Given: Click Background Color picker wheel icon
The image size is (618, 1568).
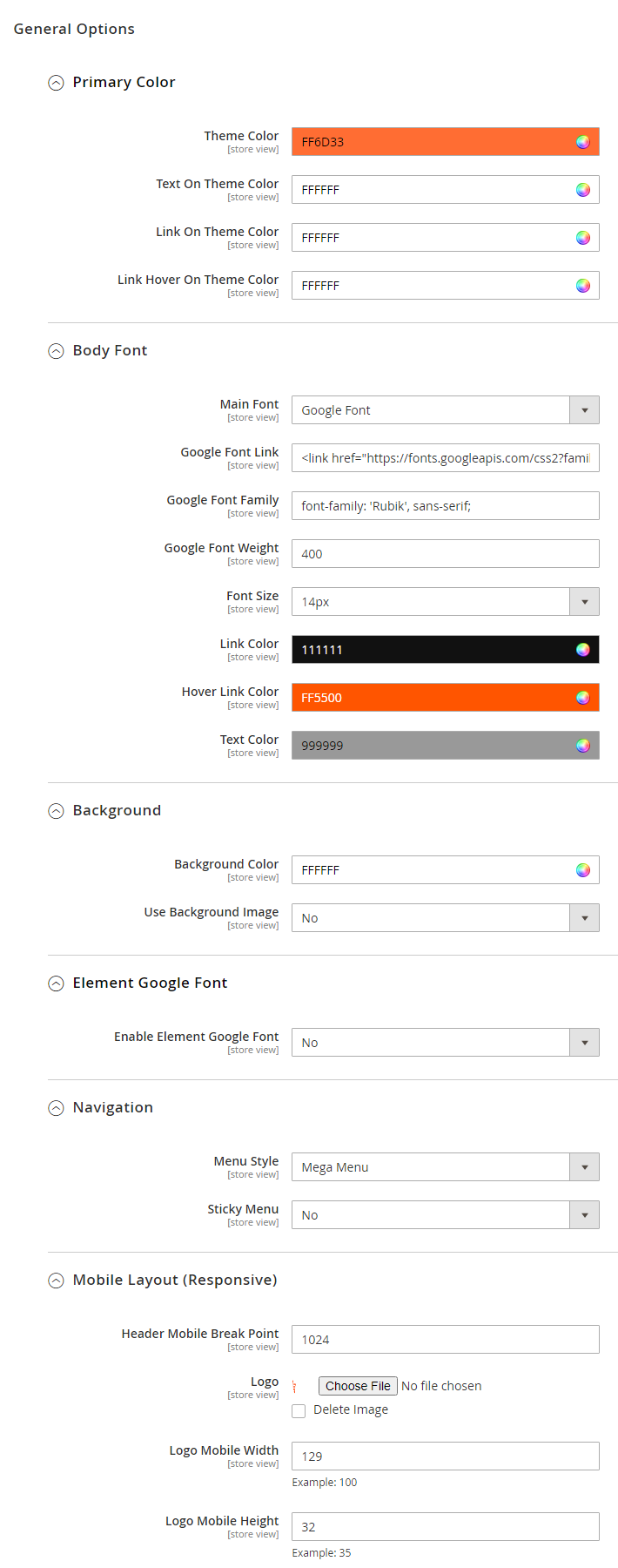Looking at the screenshot, I should click(x=583, y=870).
